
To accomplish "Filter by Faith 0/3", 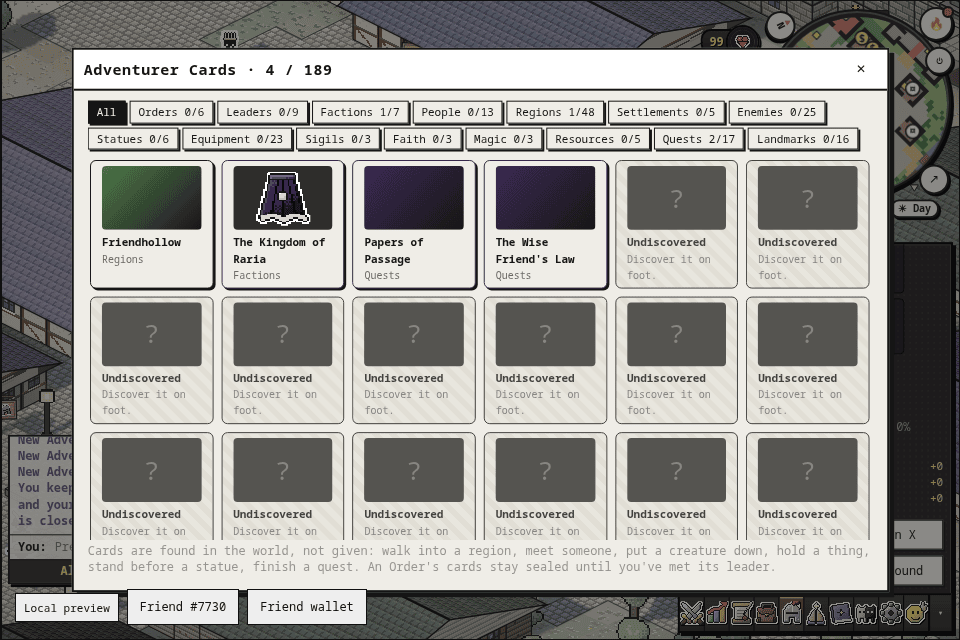I will coord(422,139).
